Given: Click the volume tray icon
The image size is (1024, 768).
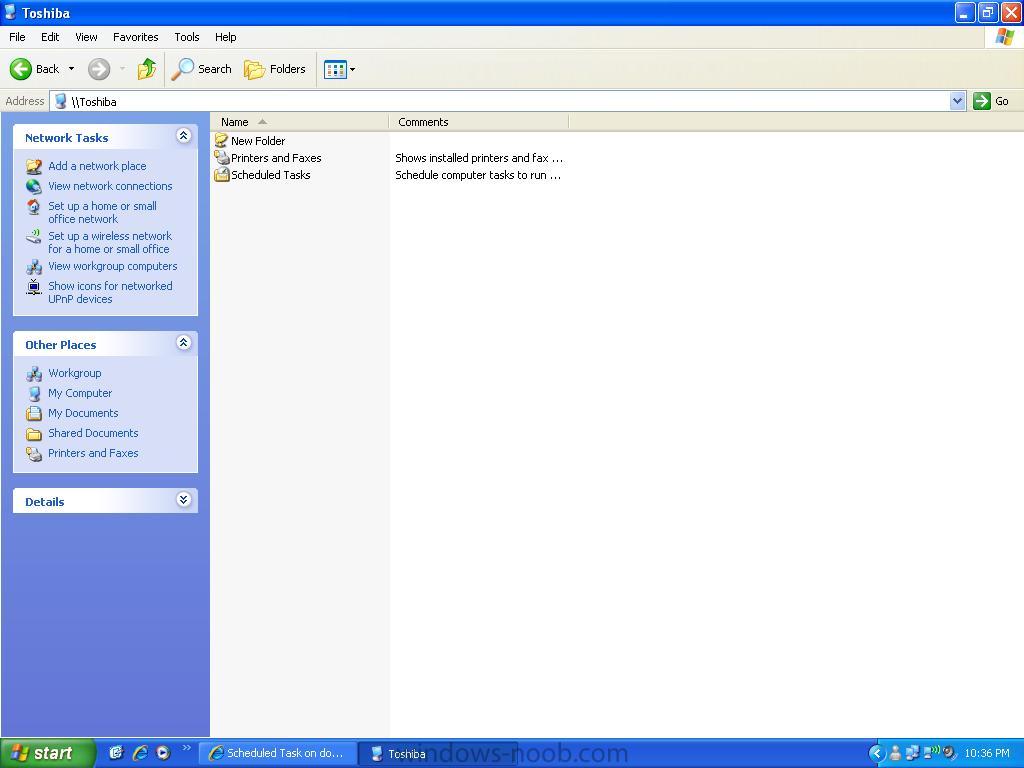Looking at the screenshot, I should 950,753.
